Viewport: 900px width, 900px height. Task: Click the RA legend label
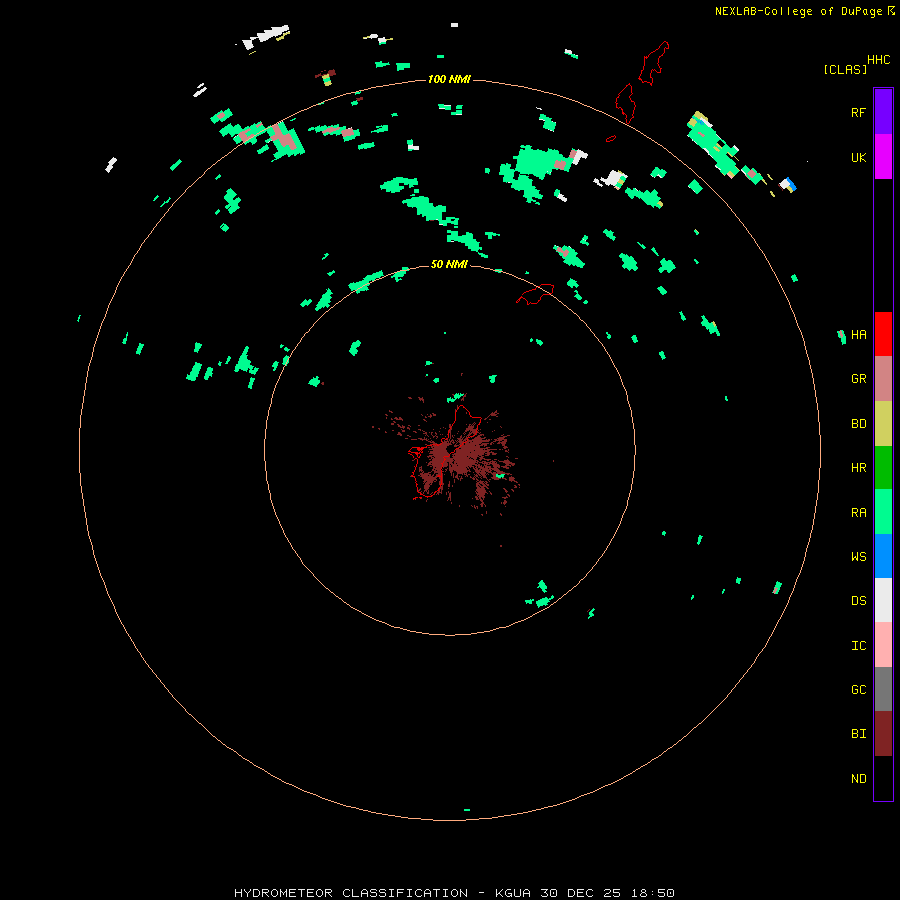click(x=858, y=513)
